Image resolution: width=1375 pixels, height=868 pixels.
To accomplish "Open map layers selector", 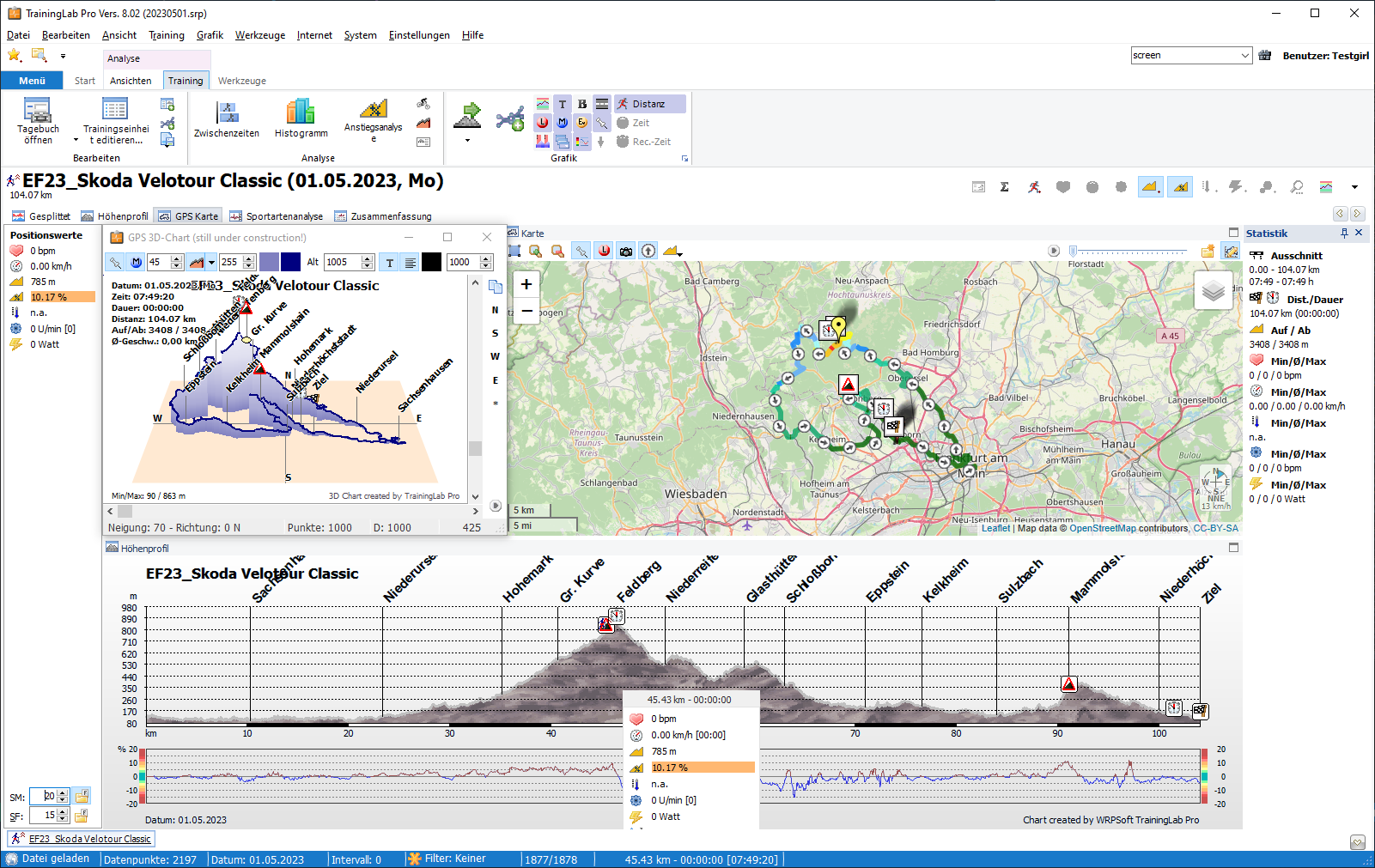I will pos(1213,291).
